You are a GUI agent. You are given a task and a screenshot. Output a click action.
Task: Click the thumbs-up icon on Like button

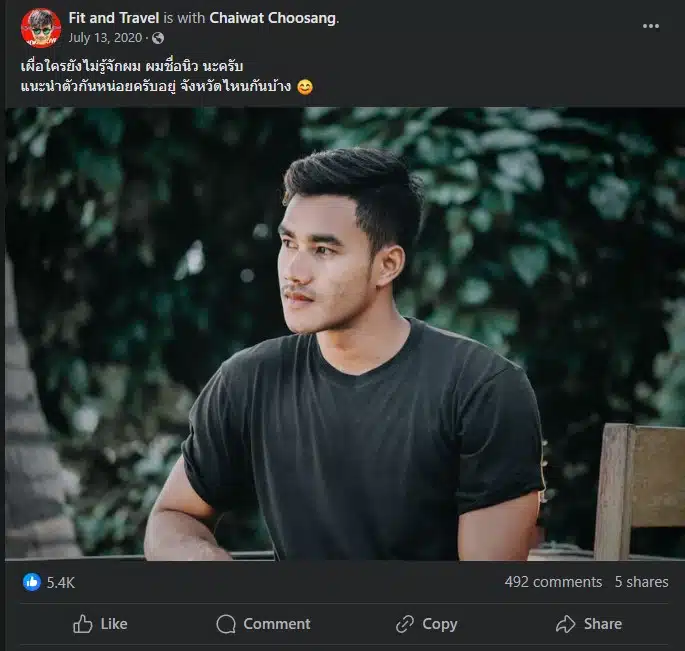click(83, 624)
